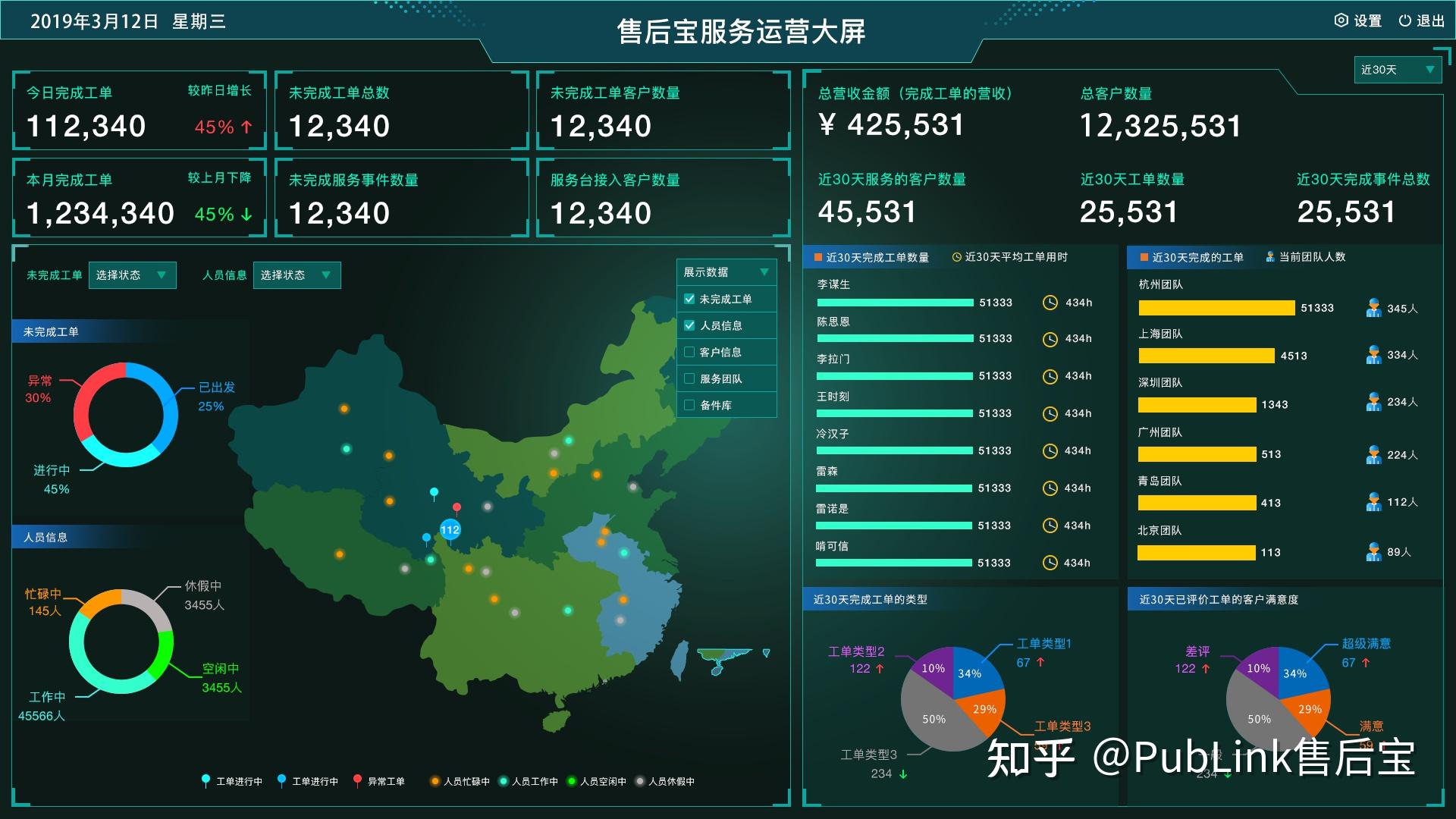
Task: Click the 空闲中 3455人 label
Action: coord(221,678)
